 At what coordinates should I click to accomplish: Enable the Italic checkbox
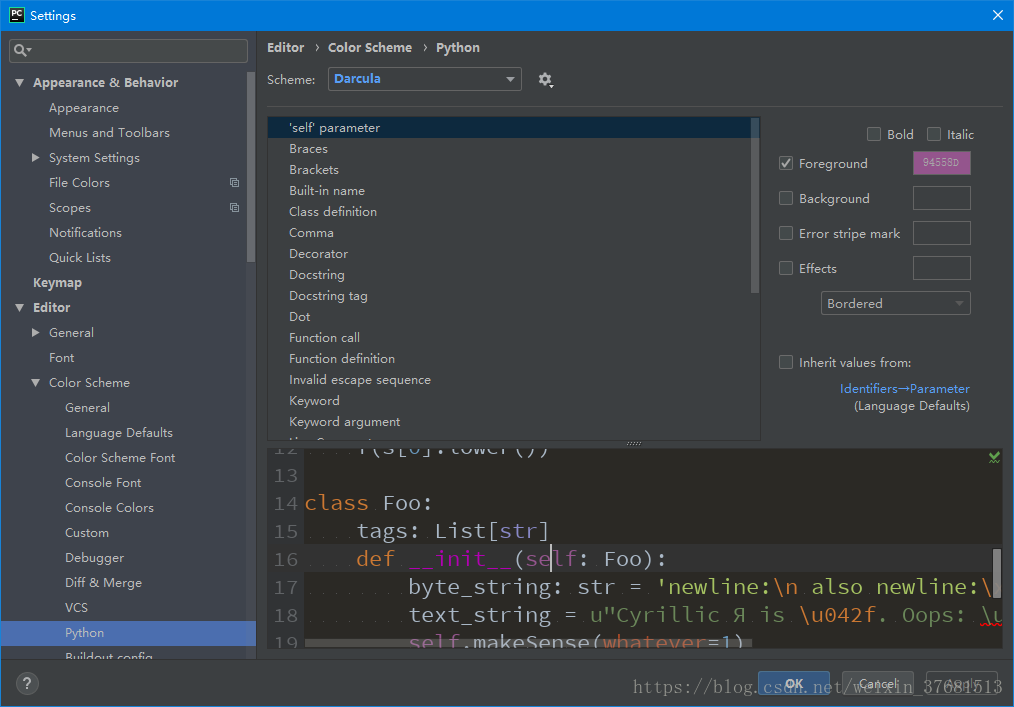click(934, 134)
